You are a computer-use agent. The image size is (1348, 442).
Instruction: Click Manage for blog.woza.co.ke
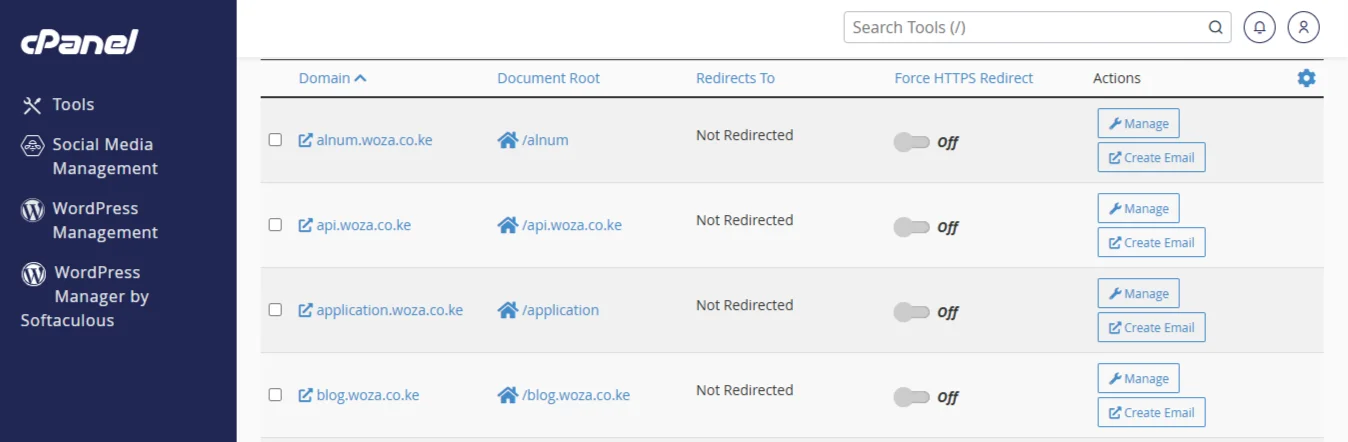pyautogui.click(x=1138, y=378)
